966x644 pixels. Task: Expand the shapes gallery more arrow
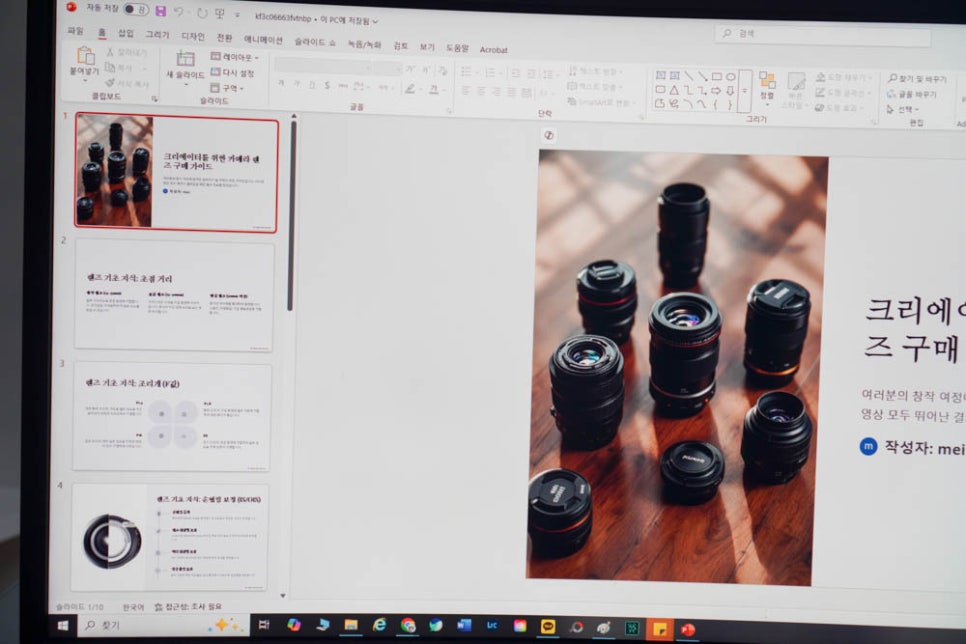point(745,91)
